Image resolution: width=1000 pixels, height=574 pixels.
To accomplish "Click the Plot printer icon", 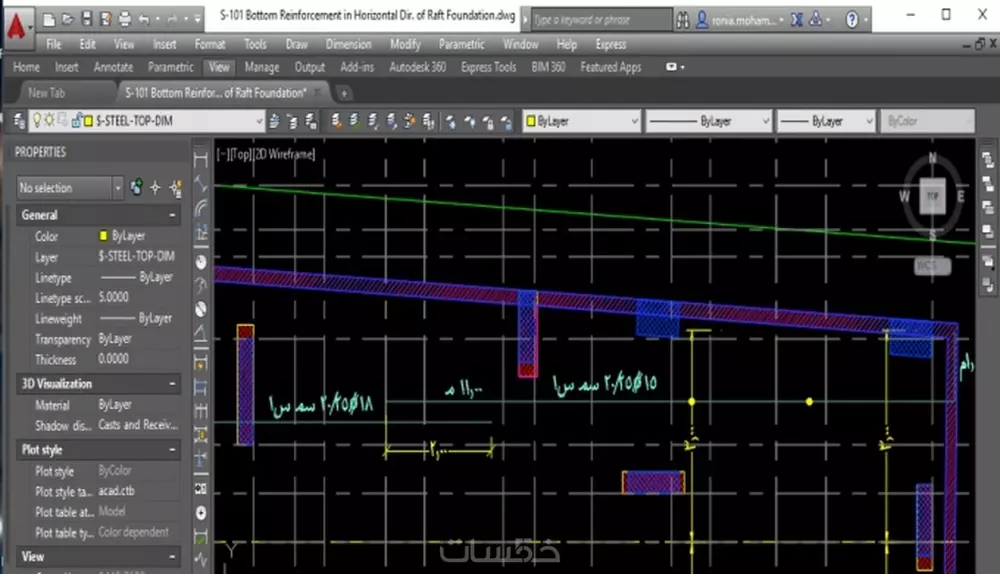I will click(x=124, y=19).
